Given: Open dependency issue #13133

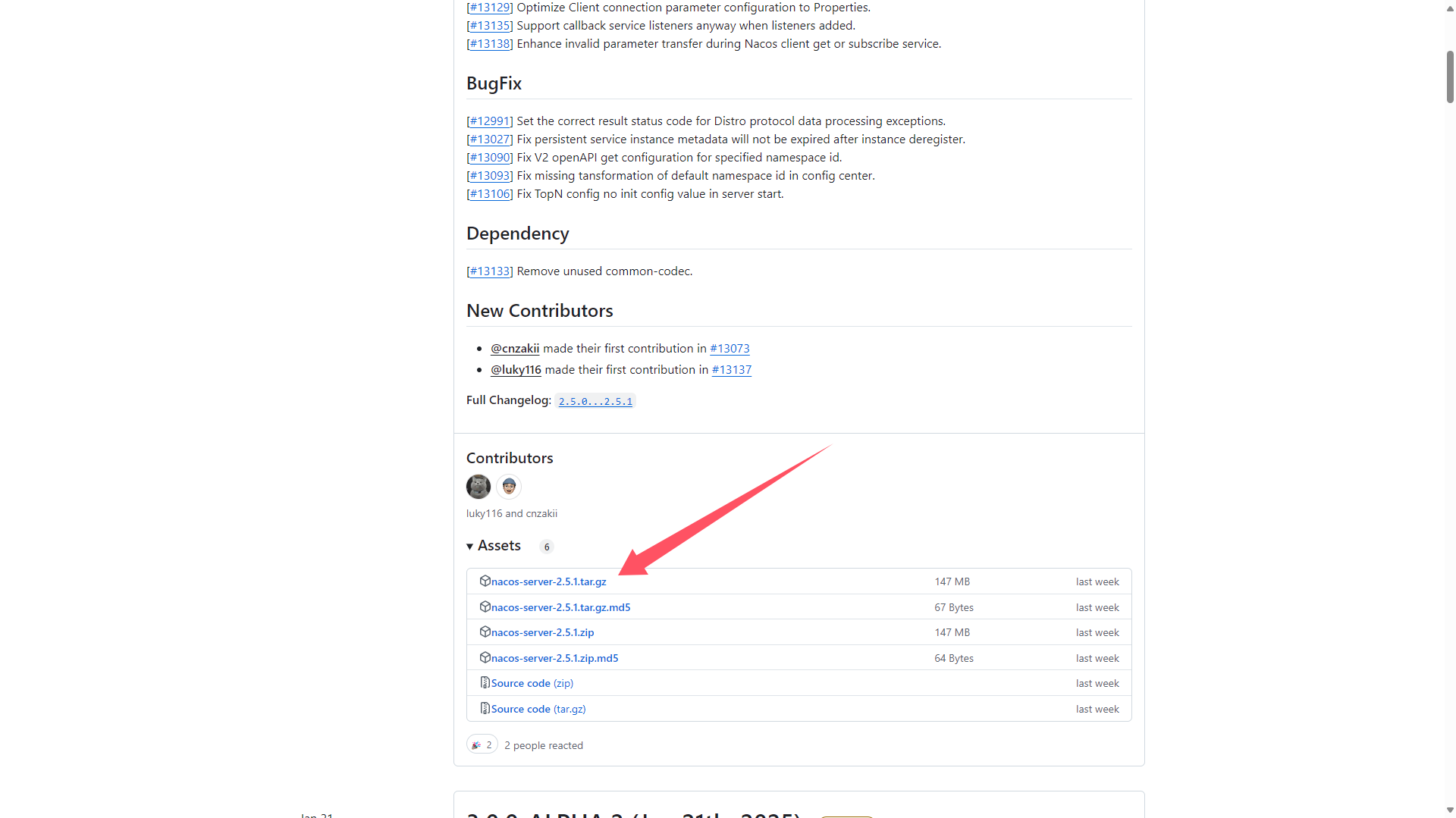Looking at the screenshot, I should tap(490, 271).
